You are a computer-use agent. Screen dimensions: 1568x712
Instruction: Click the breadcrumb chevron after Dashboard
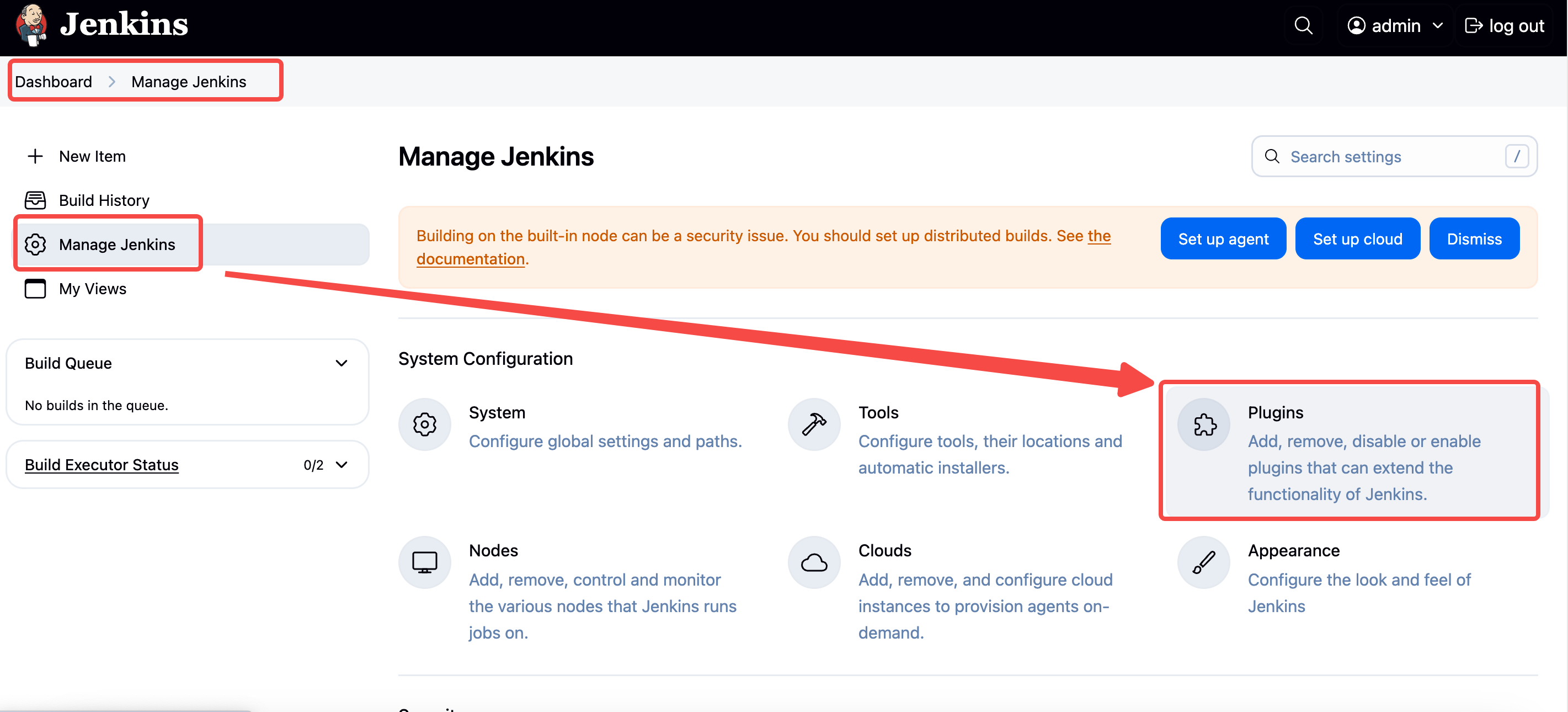(x=112, y=82)
